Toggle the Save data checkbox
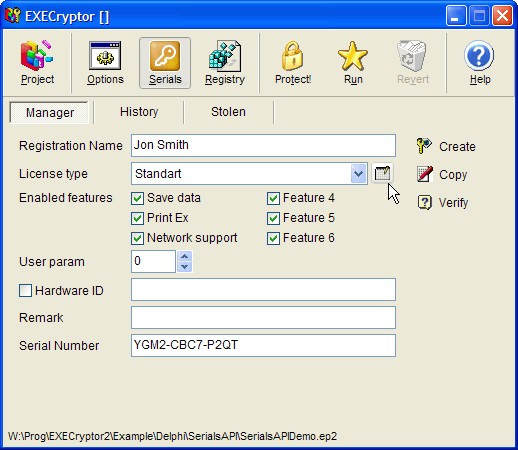 pos(137,198)
